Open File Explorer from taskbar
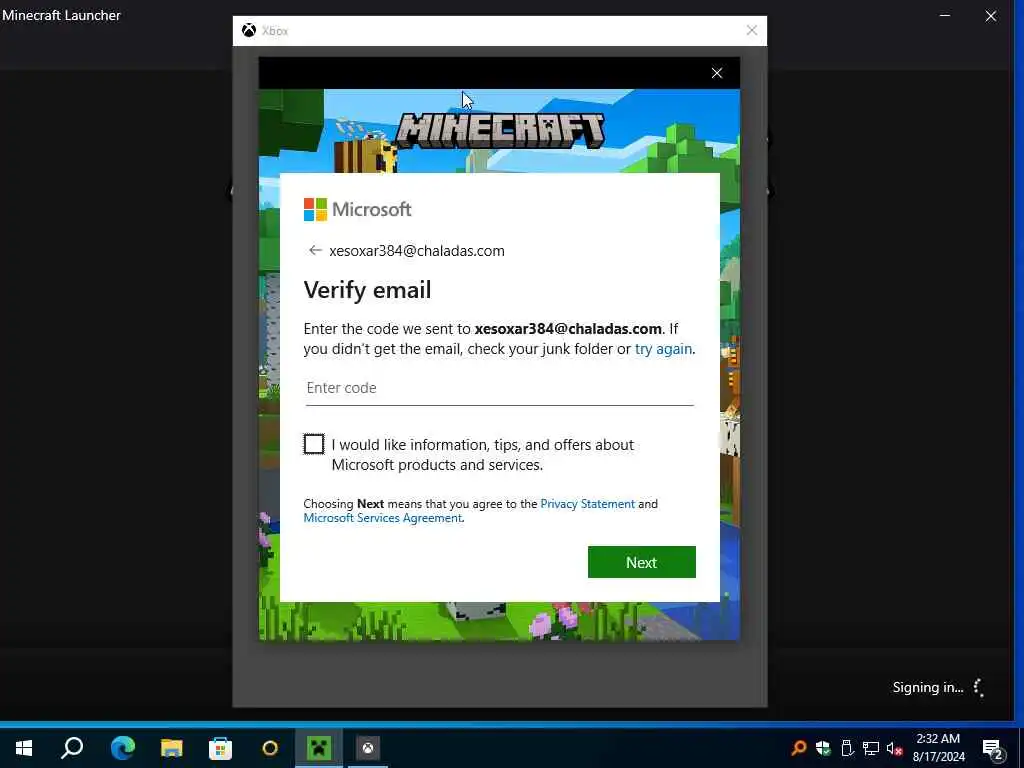Image resolution: width=1024 pixels, height=768 pixels. pyautogui.click(x=172, y=748)
